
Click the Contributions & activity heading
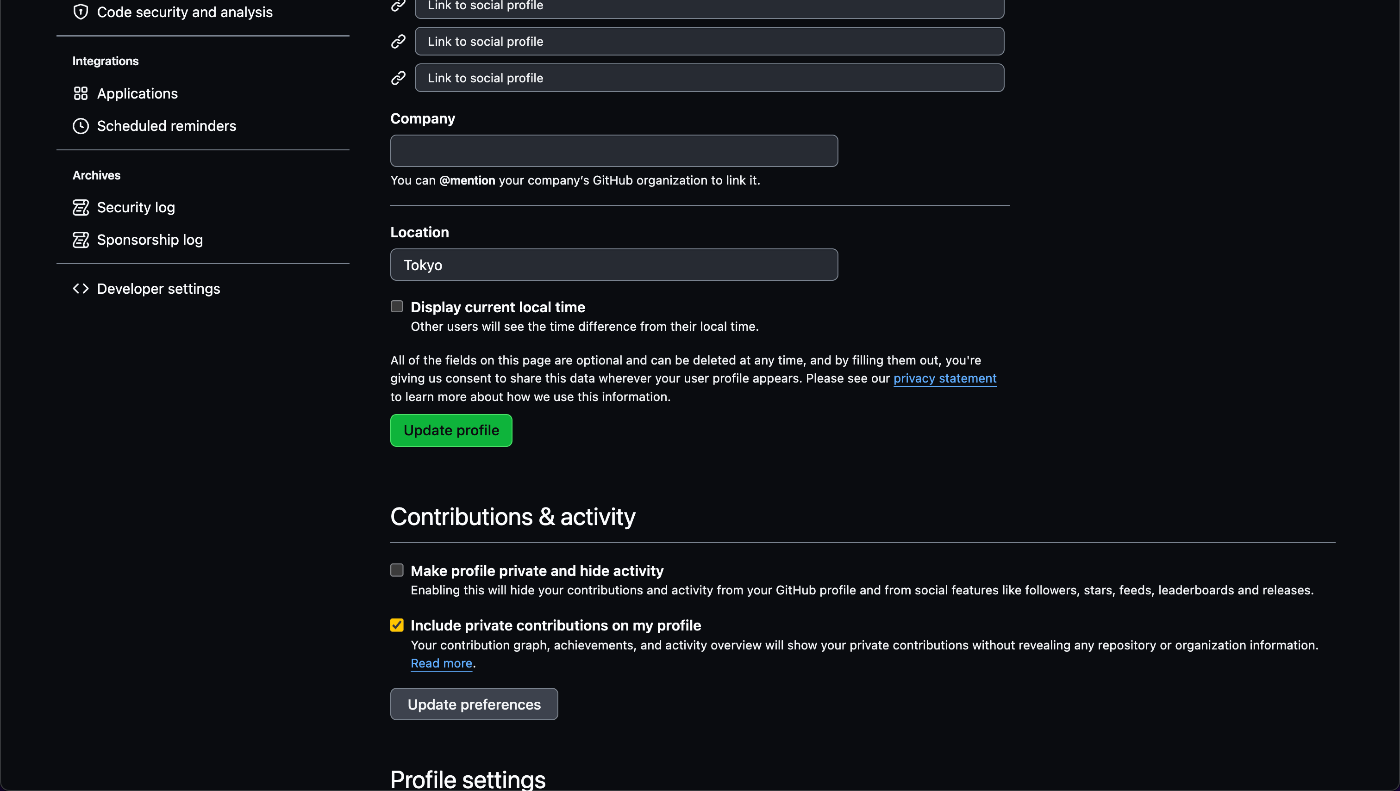click(x=513, y=517)
